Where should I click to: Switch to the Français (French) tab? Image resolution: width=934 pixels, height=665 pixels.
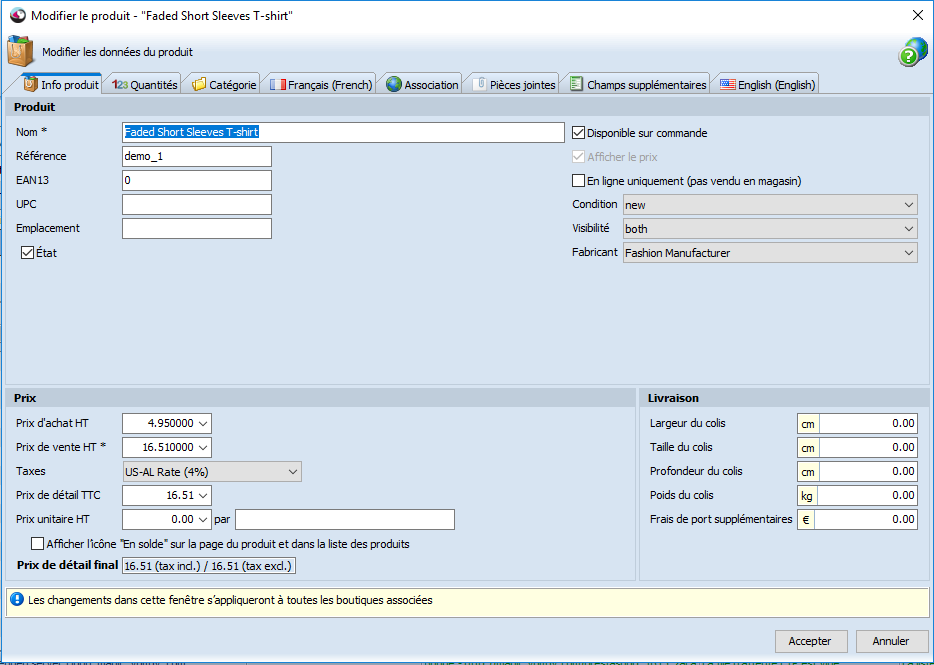[x=321, y=85]
